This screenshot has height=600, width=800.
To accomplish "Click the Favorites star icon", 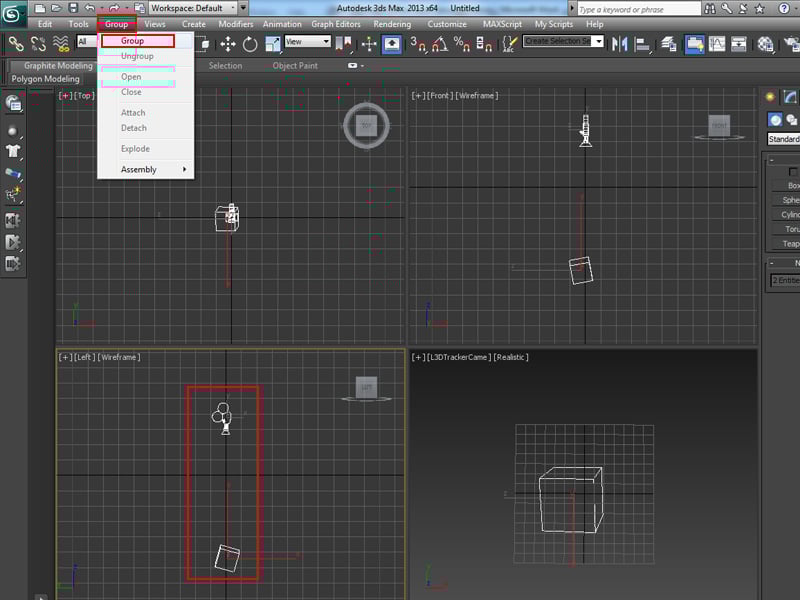I will coord(760,9).
